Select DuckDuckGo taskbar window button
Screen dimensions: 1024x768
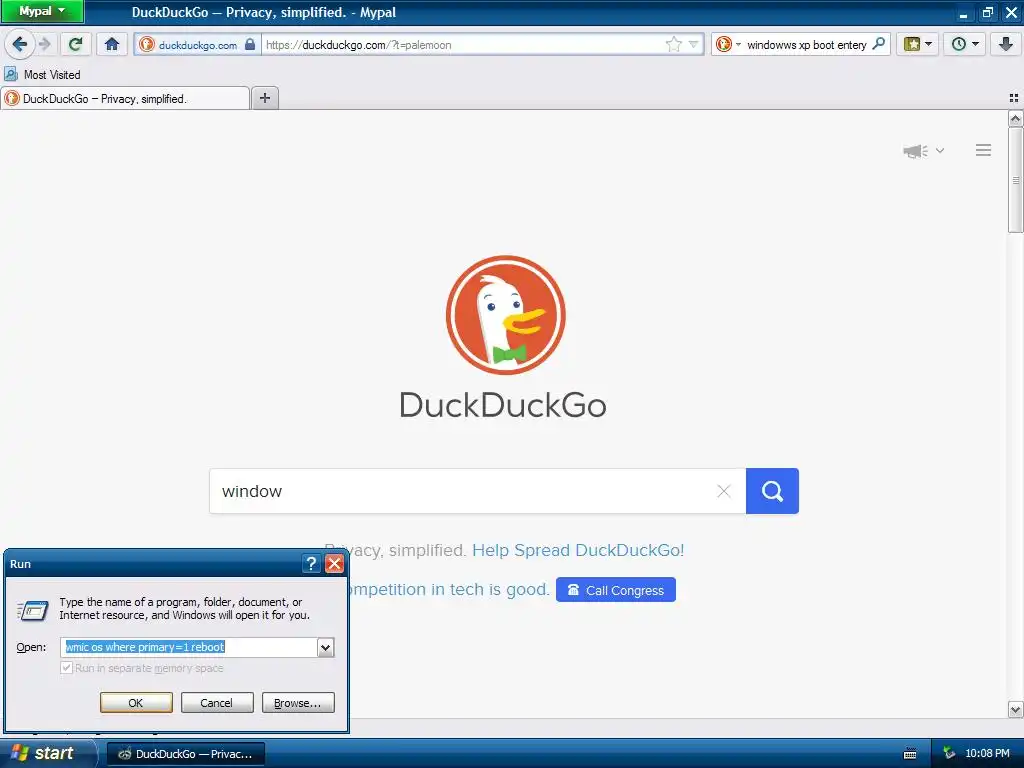tap(185, 754)
